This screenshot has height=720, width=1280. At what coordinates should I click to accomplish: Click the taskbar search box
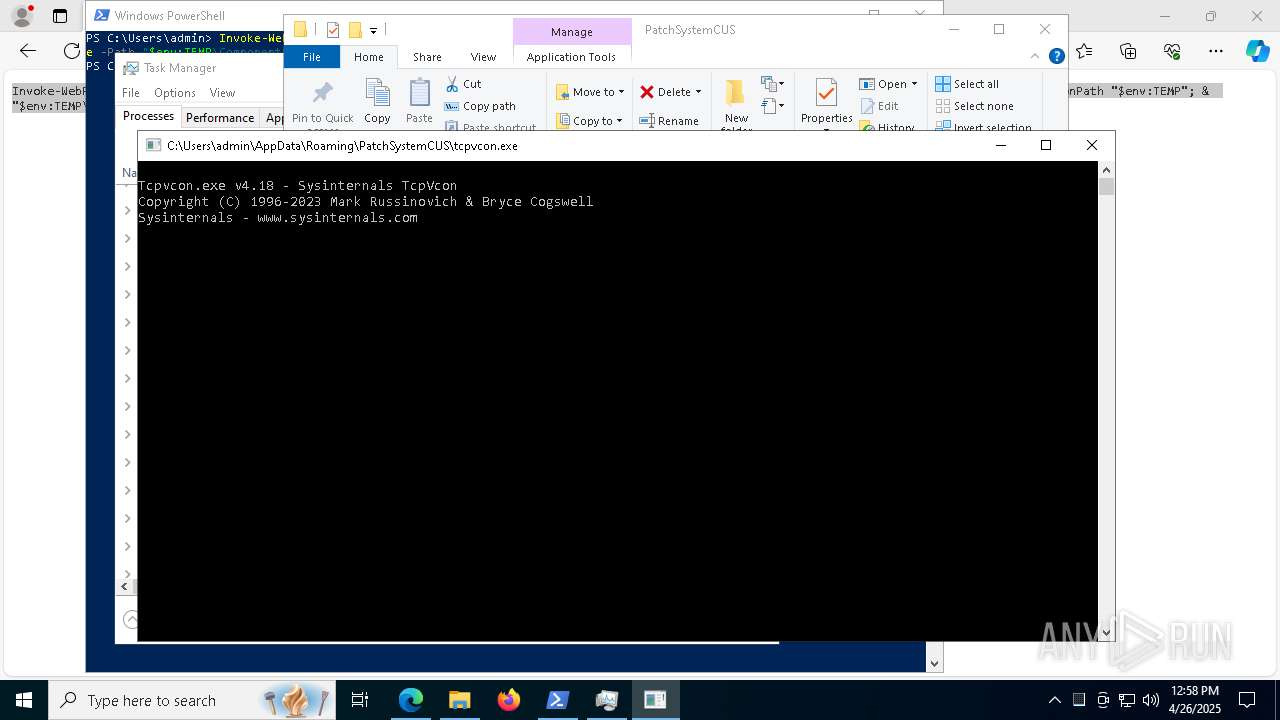pyautogui.click(x=192, y=700)
